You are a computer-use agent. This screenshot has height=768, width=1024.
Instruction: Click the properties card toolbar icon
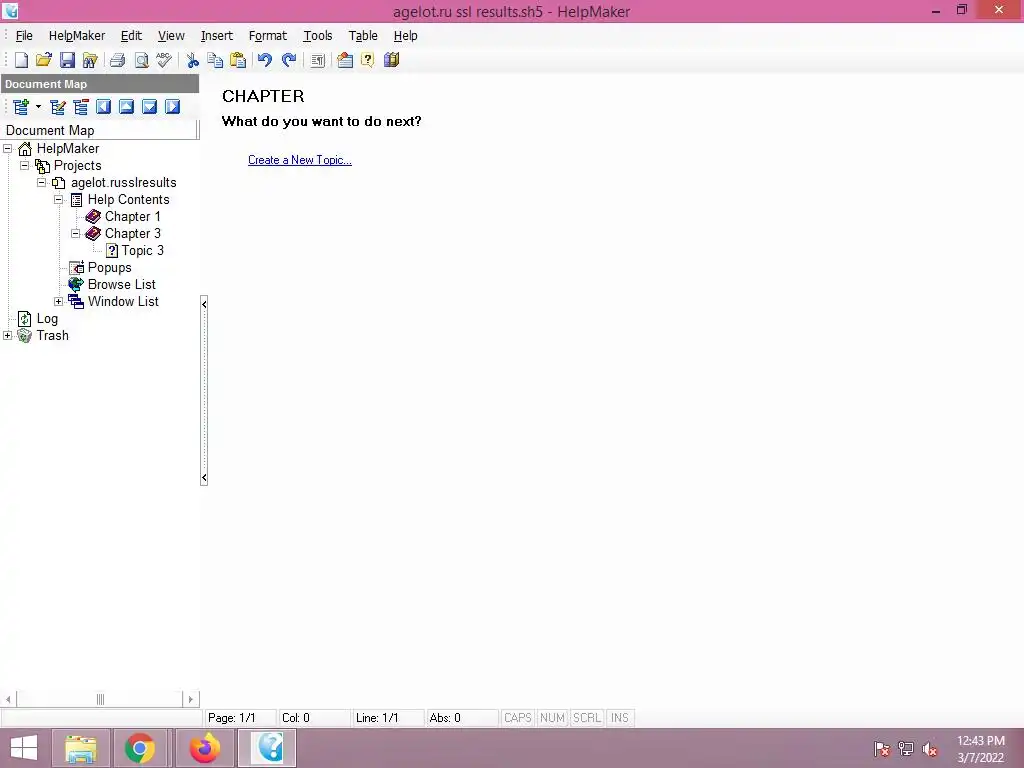[345, 60]
